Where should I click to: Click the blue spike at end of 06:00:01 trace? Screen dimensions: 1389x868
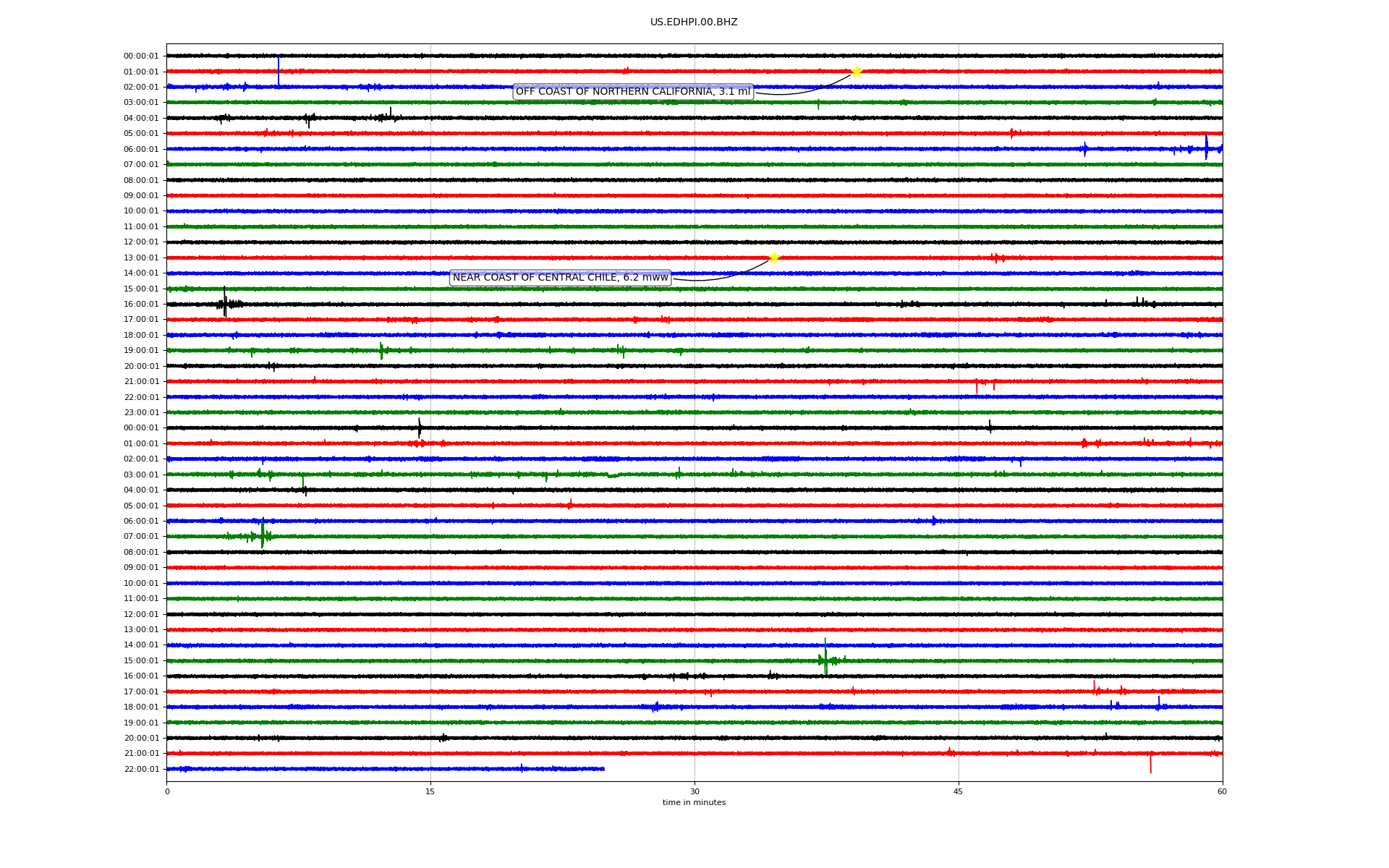pyautogui.click(x=1206, y=147)
